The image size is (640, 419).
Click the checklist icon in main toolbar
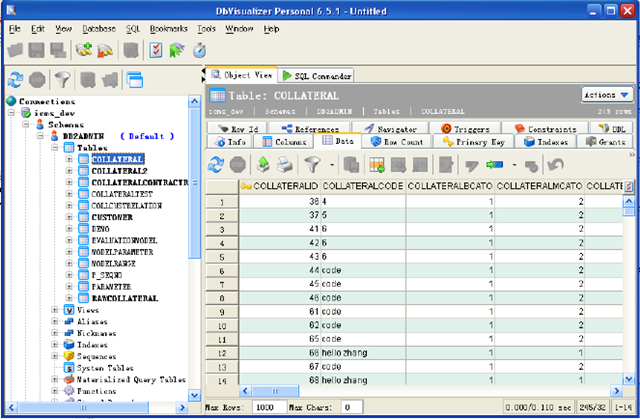[x=156, y=50]
